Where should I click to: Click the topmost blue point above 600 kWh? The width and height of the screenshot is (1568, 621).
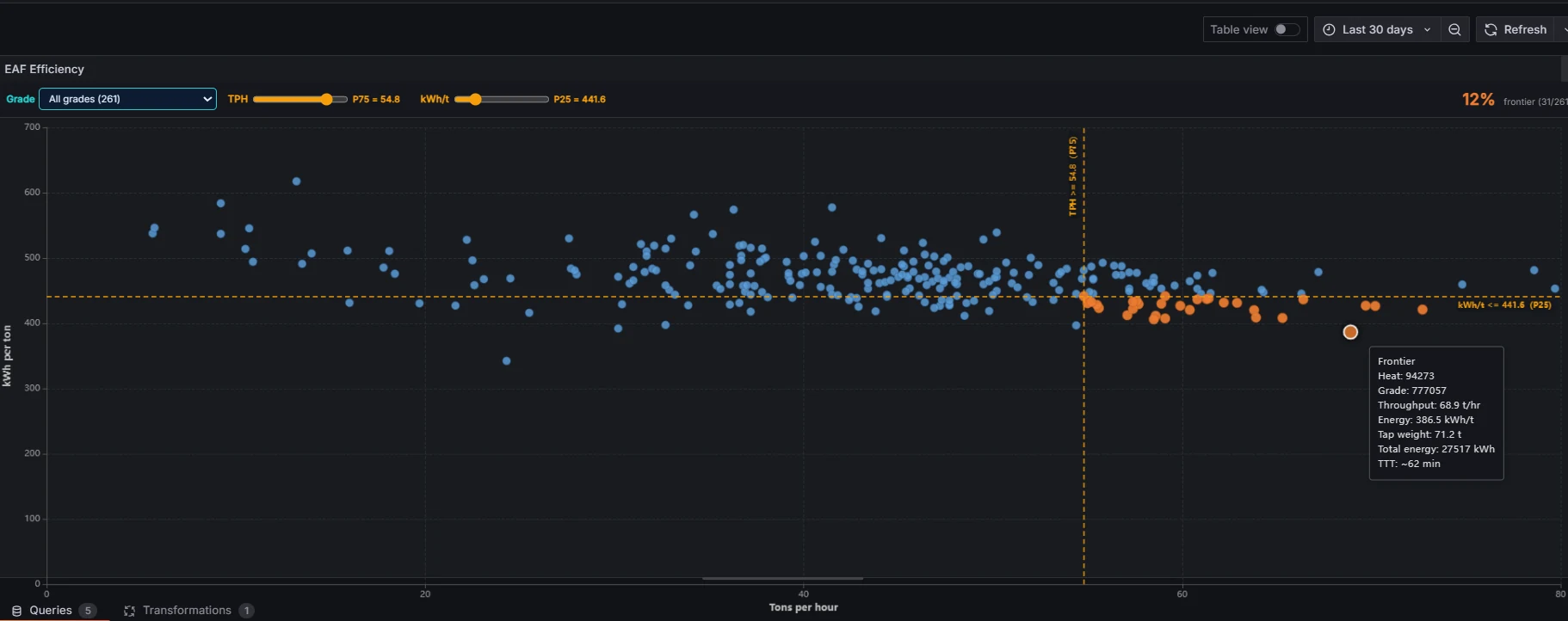[296, 181]
